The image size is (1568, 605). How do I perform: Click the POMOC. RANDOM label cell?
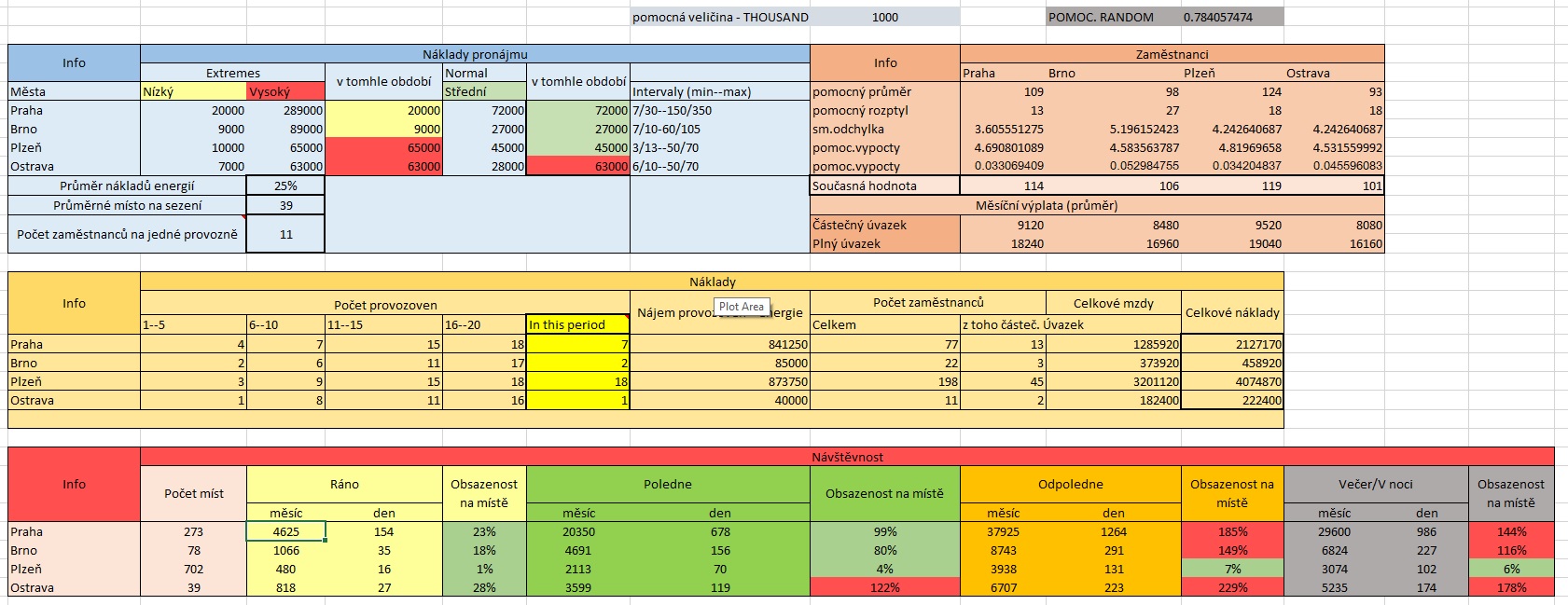pos(1101,17)
